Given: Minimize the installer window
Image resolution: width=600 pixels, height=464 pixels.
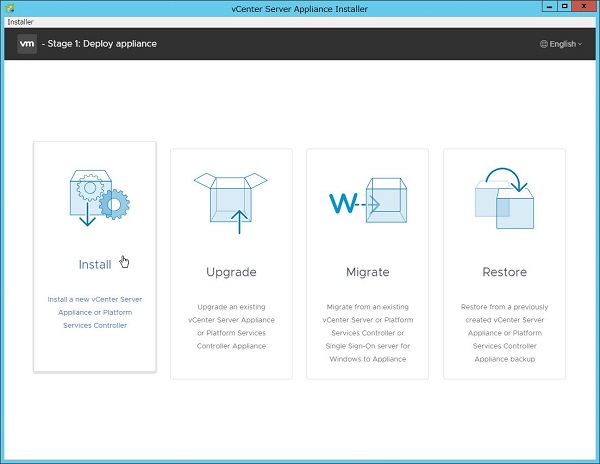Looking at the screenshot, I should click(x=550, y=6).
